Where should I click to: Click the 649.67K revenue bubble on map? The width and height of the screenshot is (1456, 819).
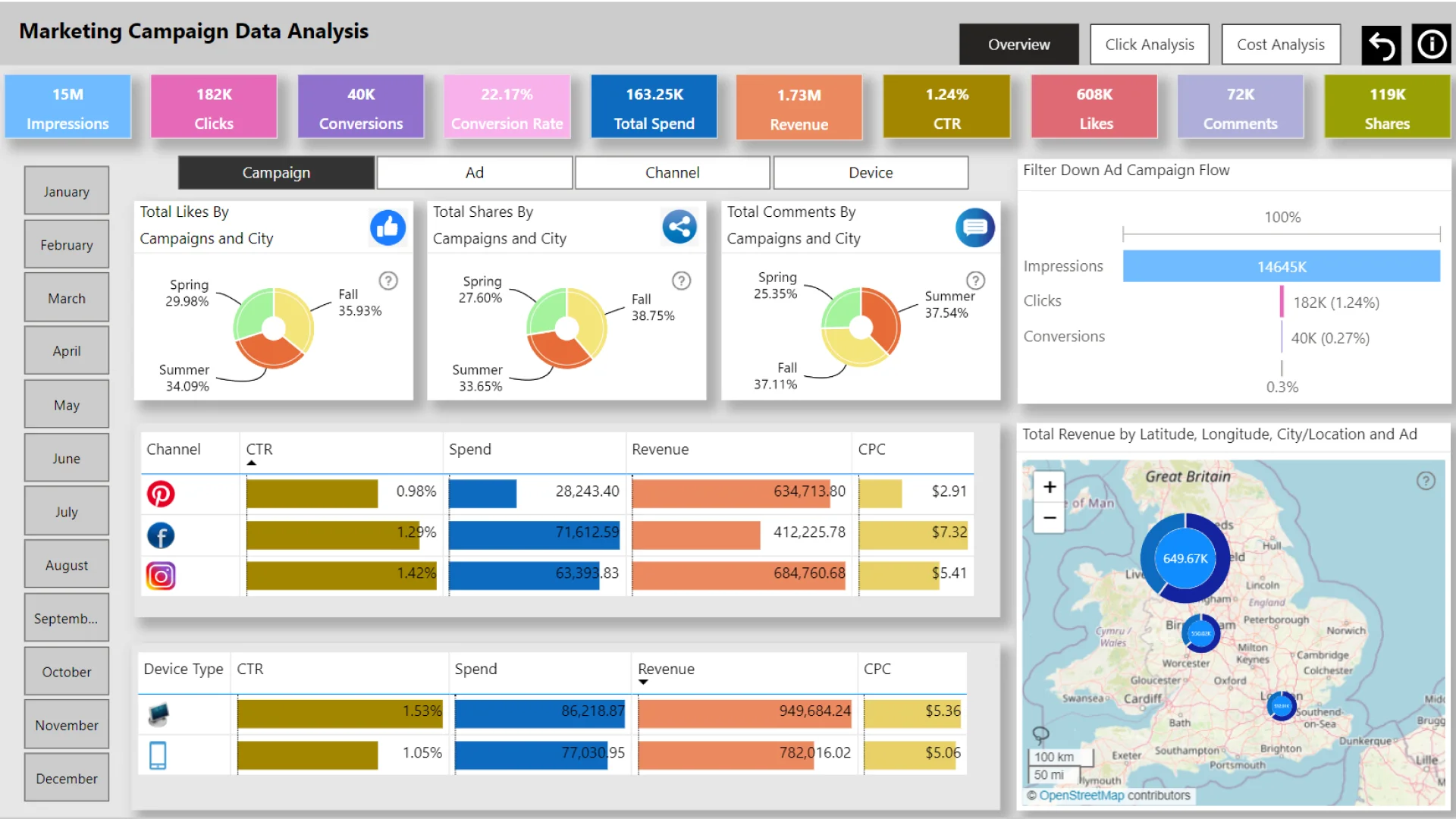1185,558
